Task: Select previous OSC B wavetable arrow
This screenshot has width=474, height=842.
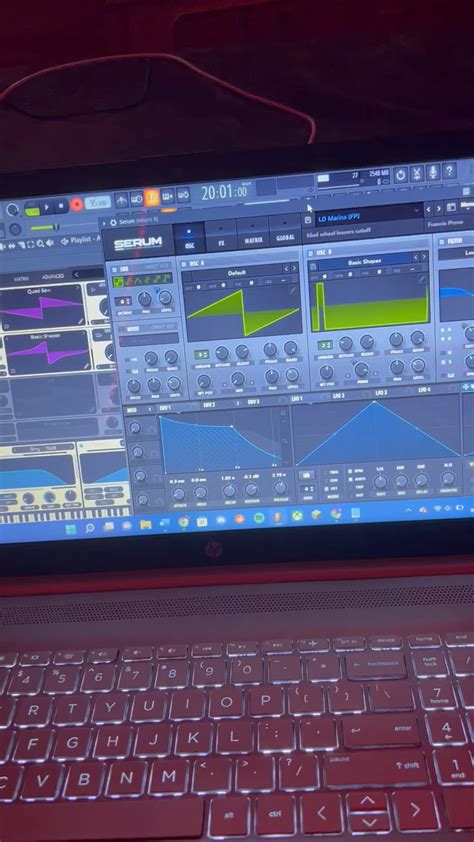Action: [x=417, y=257]
